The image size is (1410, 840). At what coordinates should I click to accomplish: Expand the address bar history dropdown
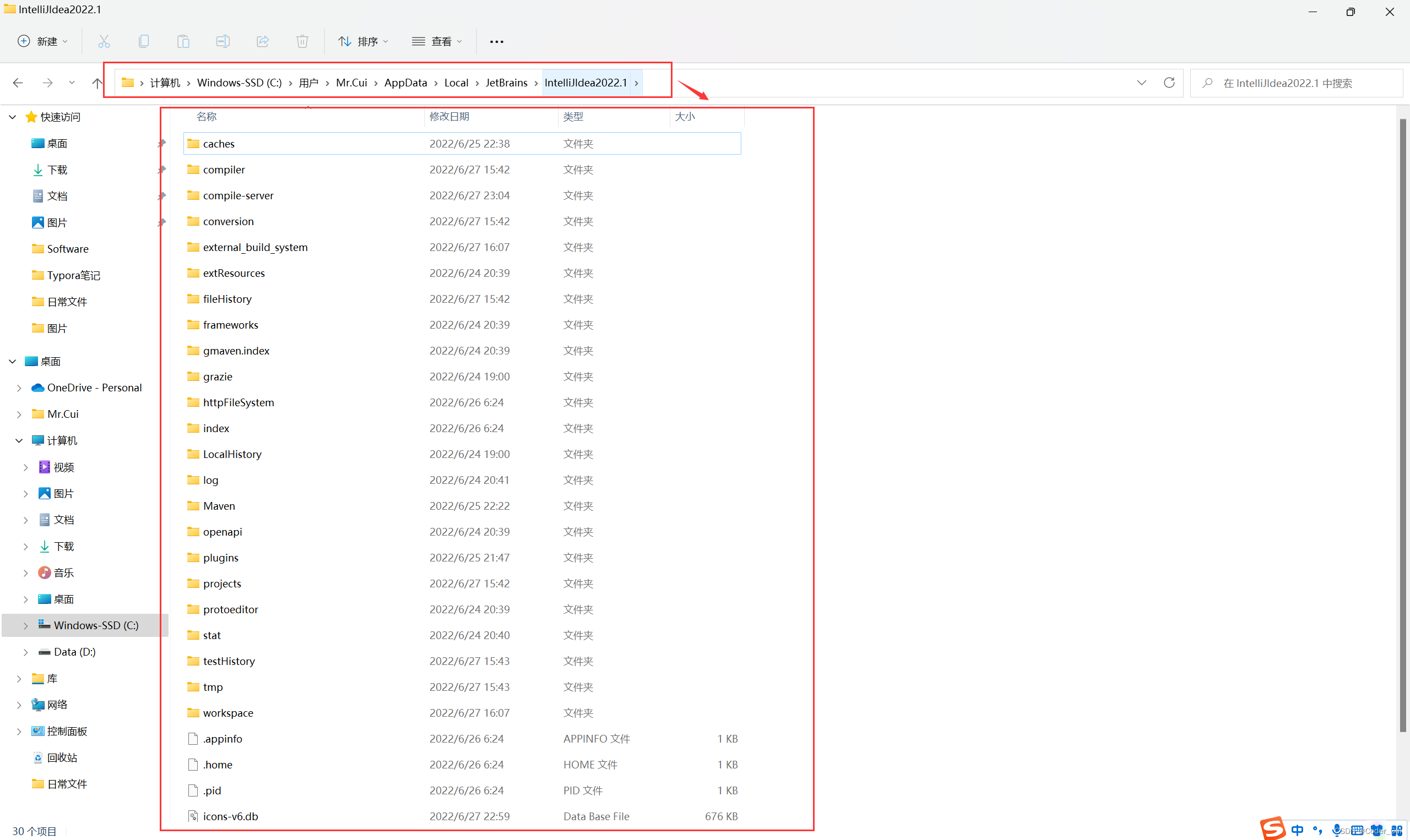[1141, 83]
